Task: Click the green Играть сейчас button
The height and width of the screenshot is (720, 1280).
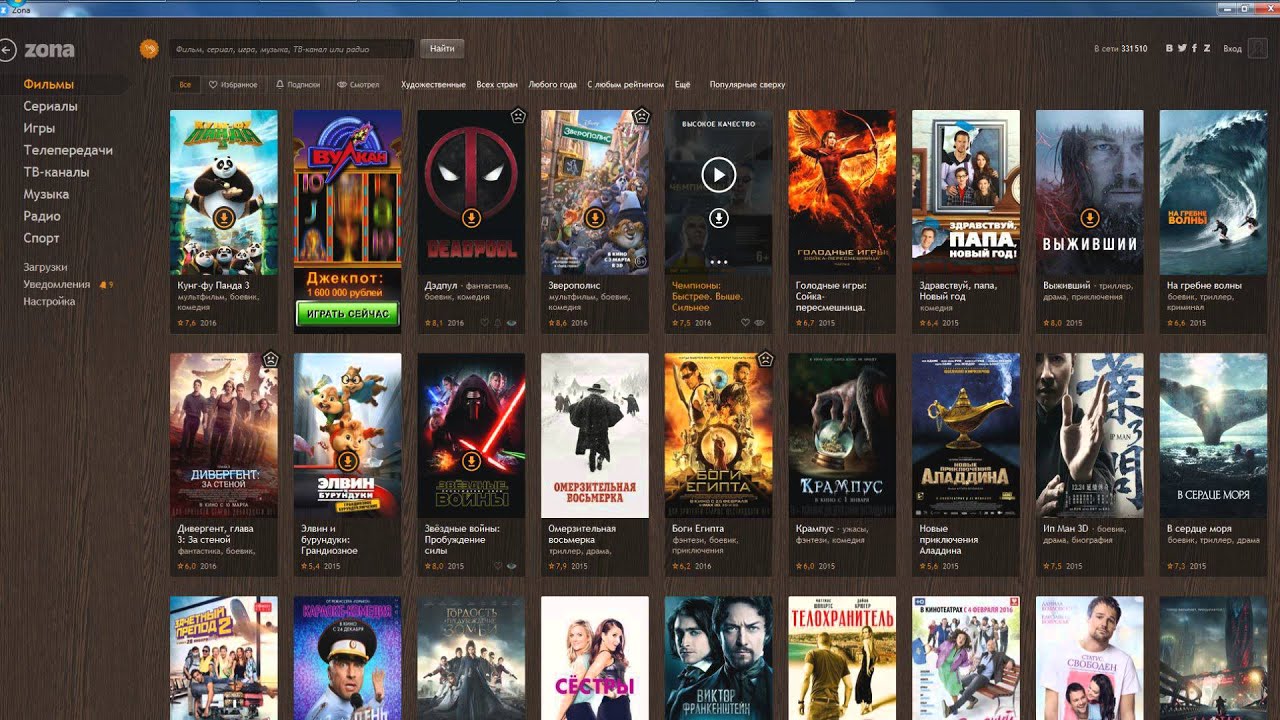Action: 347,314
